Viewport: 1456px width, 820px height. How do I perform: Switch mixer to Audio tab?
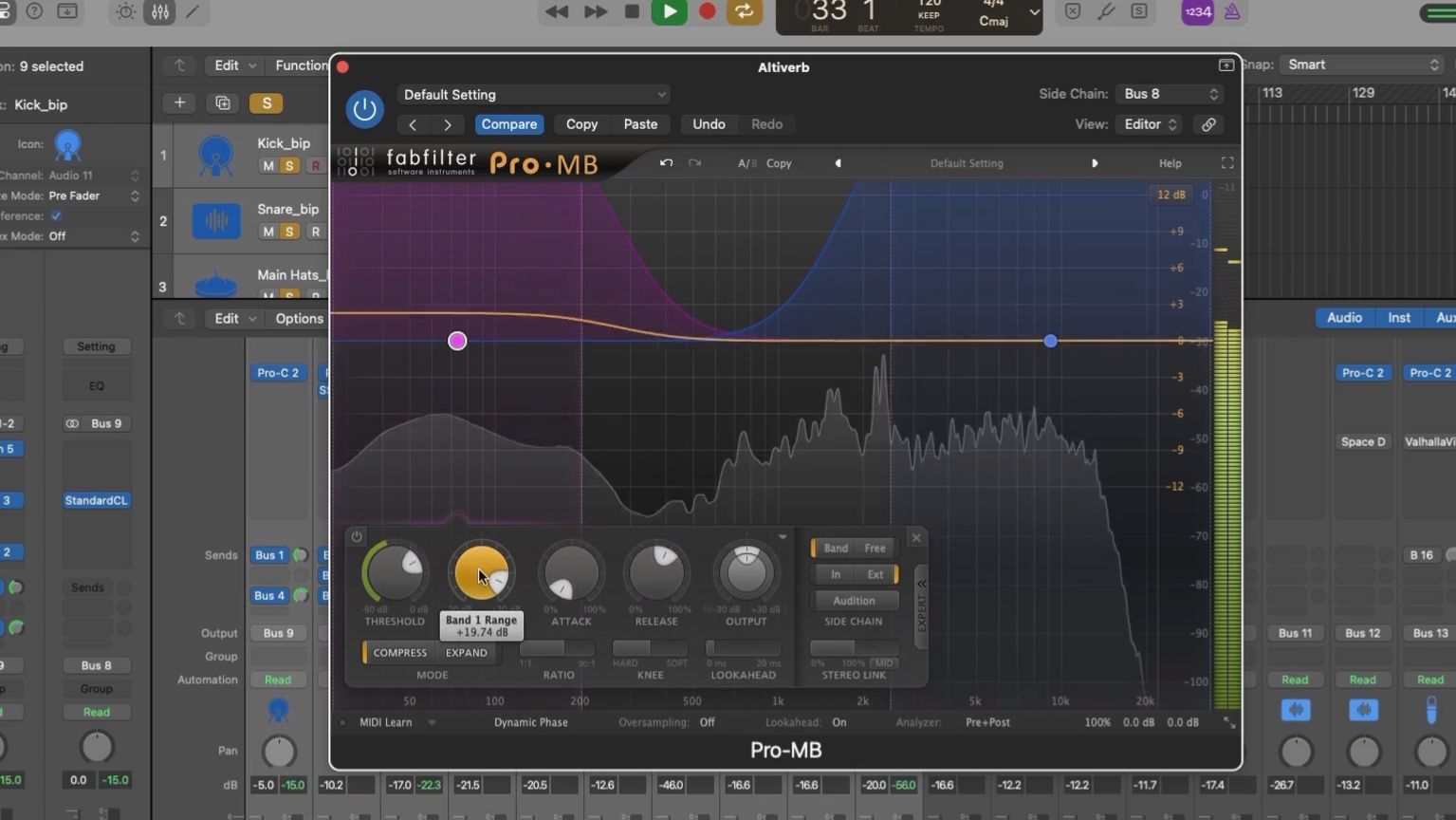pyautogui.click(x=1344, y=318)
